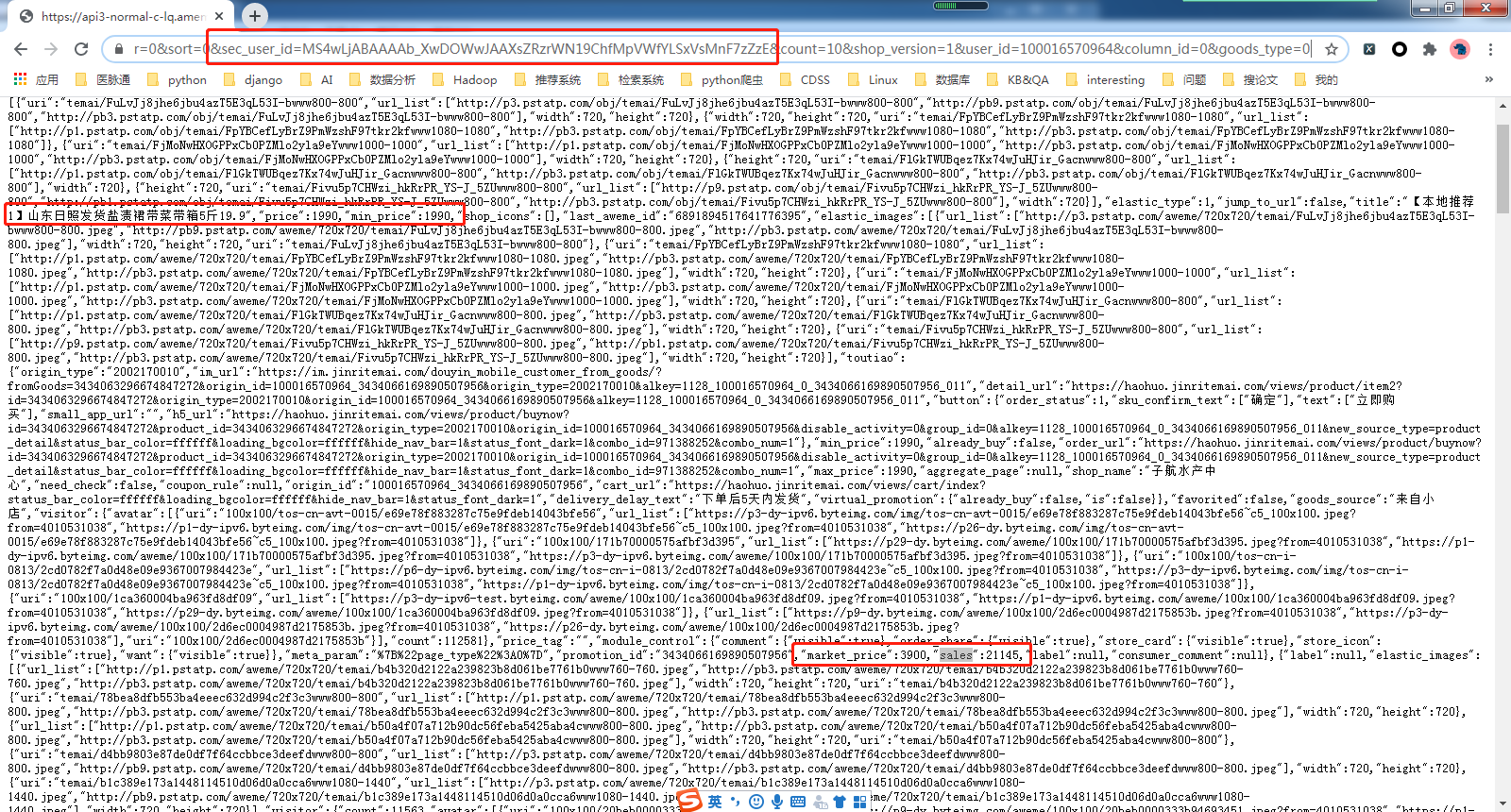Image resolution: width=1511 pixels, height=812 pixels.
Task: Open the AI bookmark folder
Action: pos(316,80)
